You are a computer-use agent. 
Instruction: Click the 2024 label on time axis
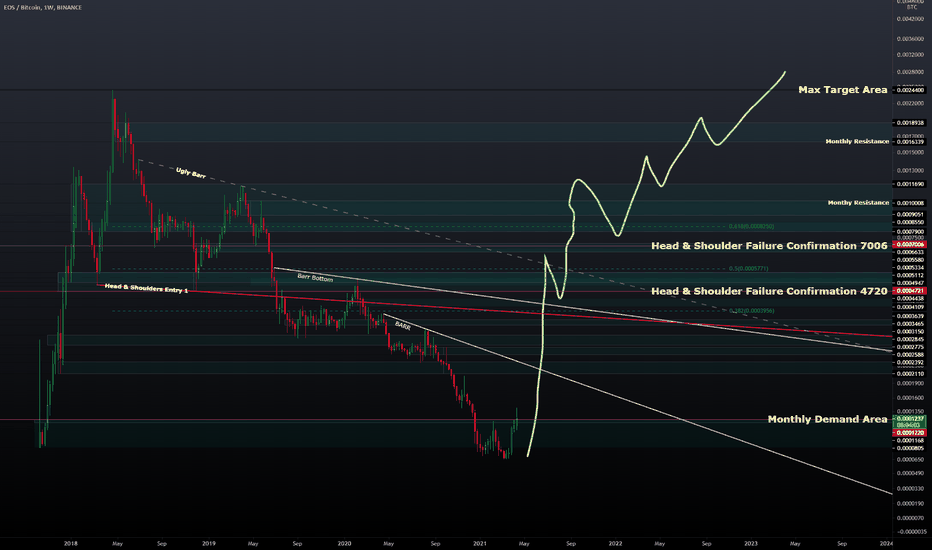coord(886,543)
